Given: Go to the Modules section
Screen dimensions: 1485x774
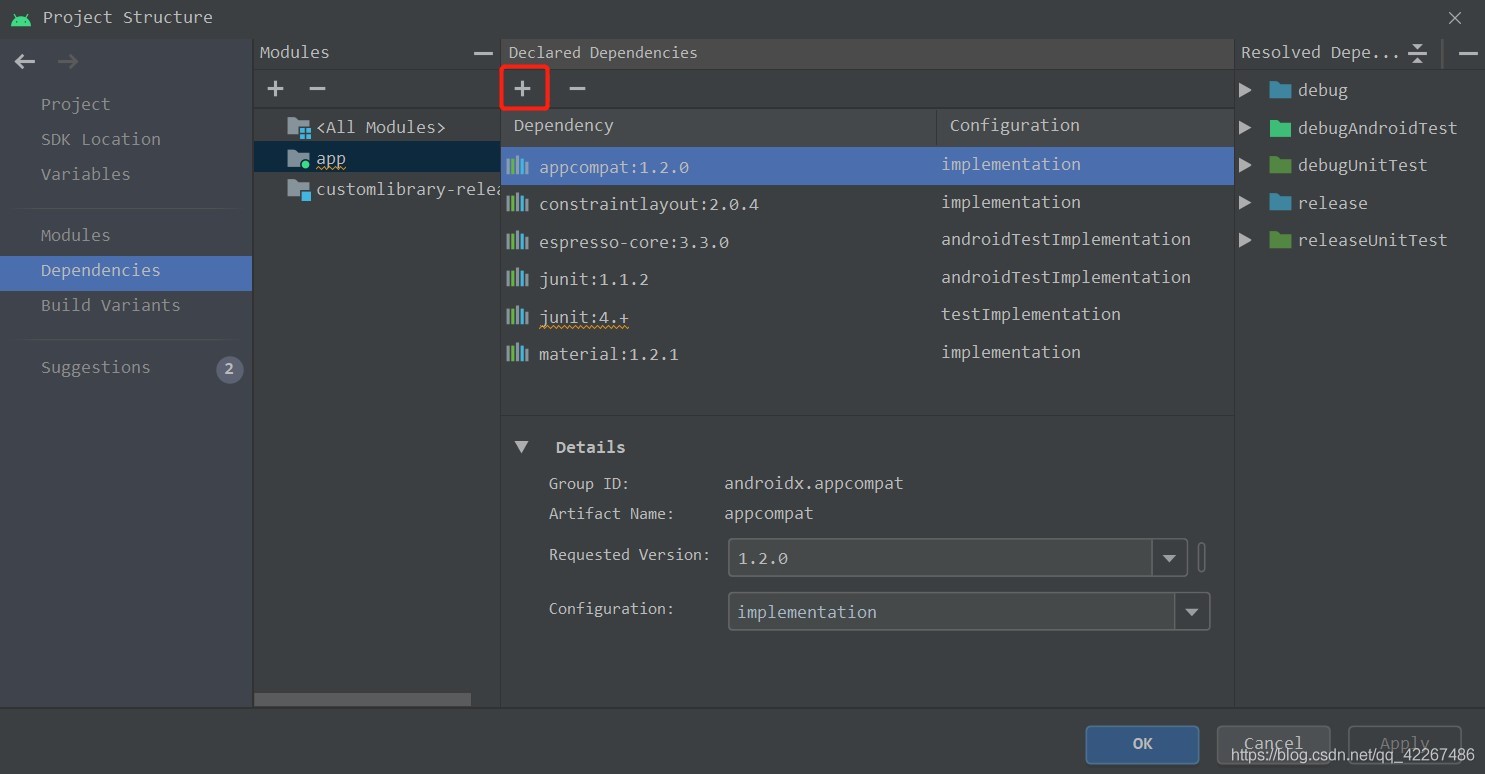Looking at the screenshot, I should pyautogui.click(x=75, y=235).
